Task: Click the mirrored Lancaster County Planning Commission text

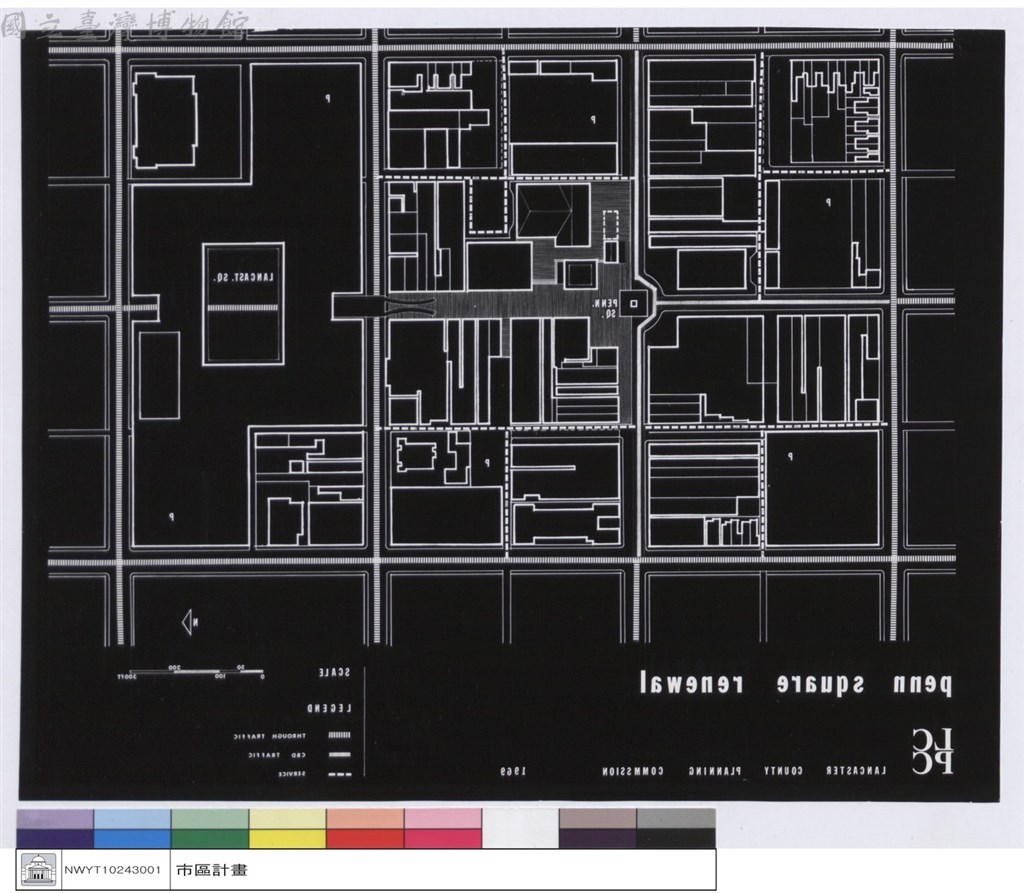Action: point(744,771)
